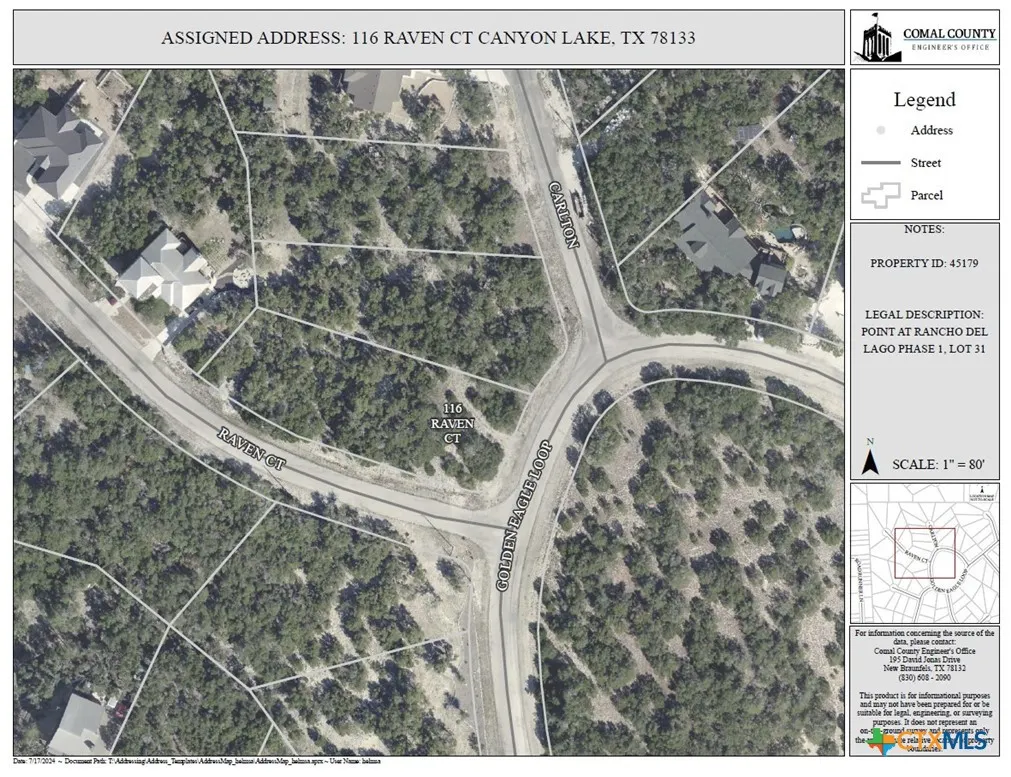Click the SCALE: 1" = 80' text
The image size is (1011, 777).
[x=938, y=464]
